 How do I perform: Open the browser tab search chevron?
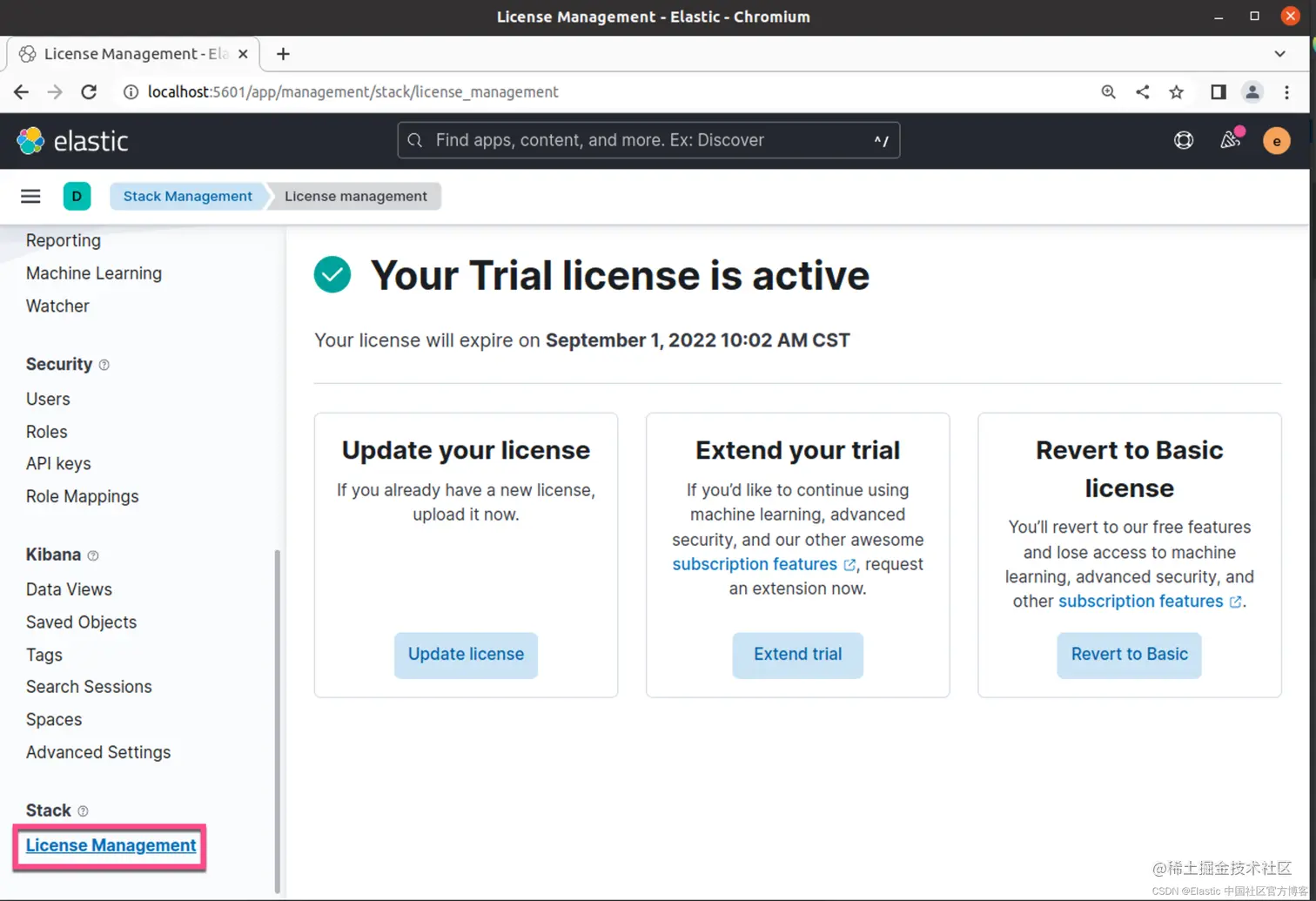[x=1279, y=54]
